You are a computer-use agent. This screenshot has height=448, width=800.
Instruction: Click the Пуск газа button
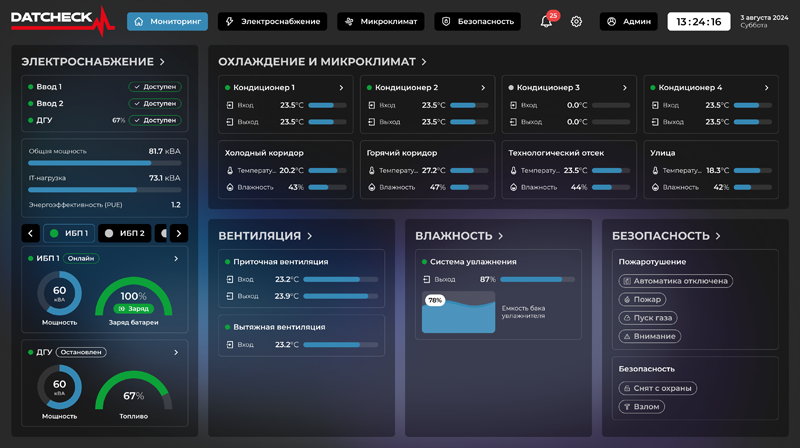(648, 318)
